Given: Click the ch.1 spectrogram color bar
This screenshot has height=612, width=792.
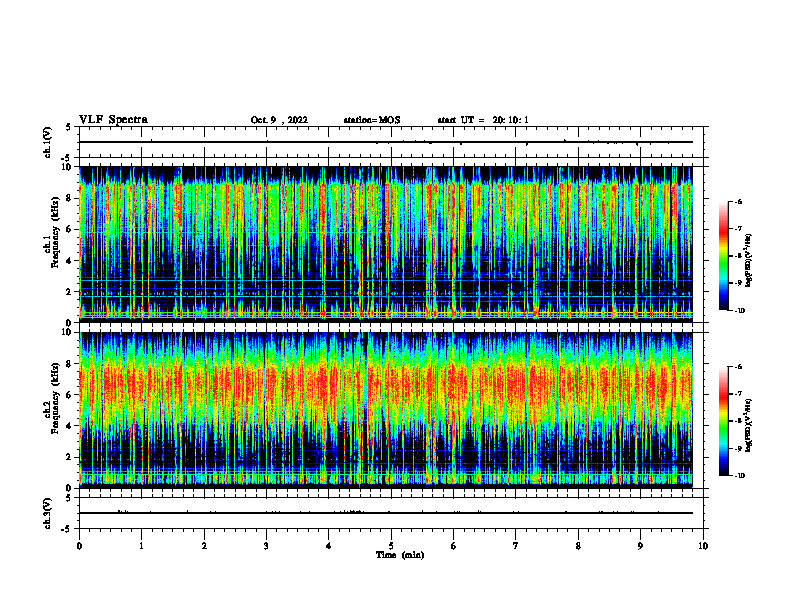Looking at the screenshot, I should tap(723, 256).
